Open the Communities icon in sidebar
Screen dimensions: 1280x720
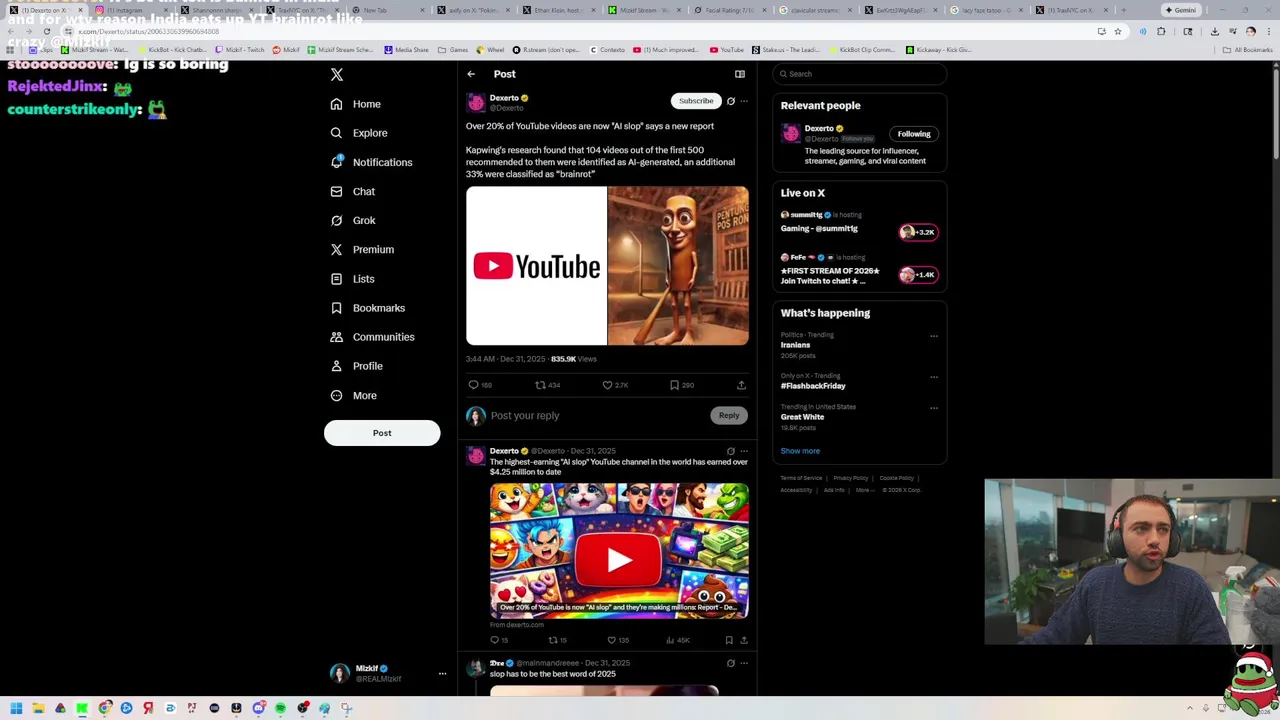pyautogui.click(x=336, y=337)
